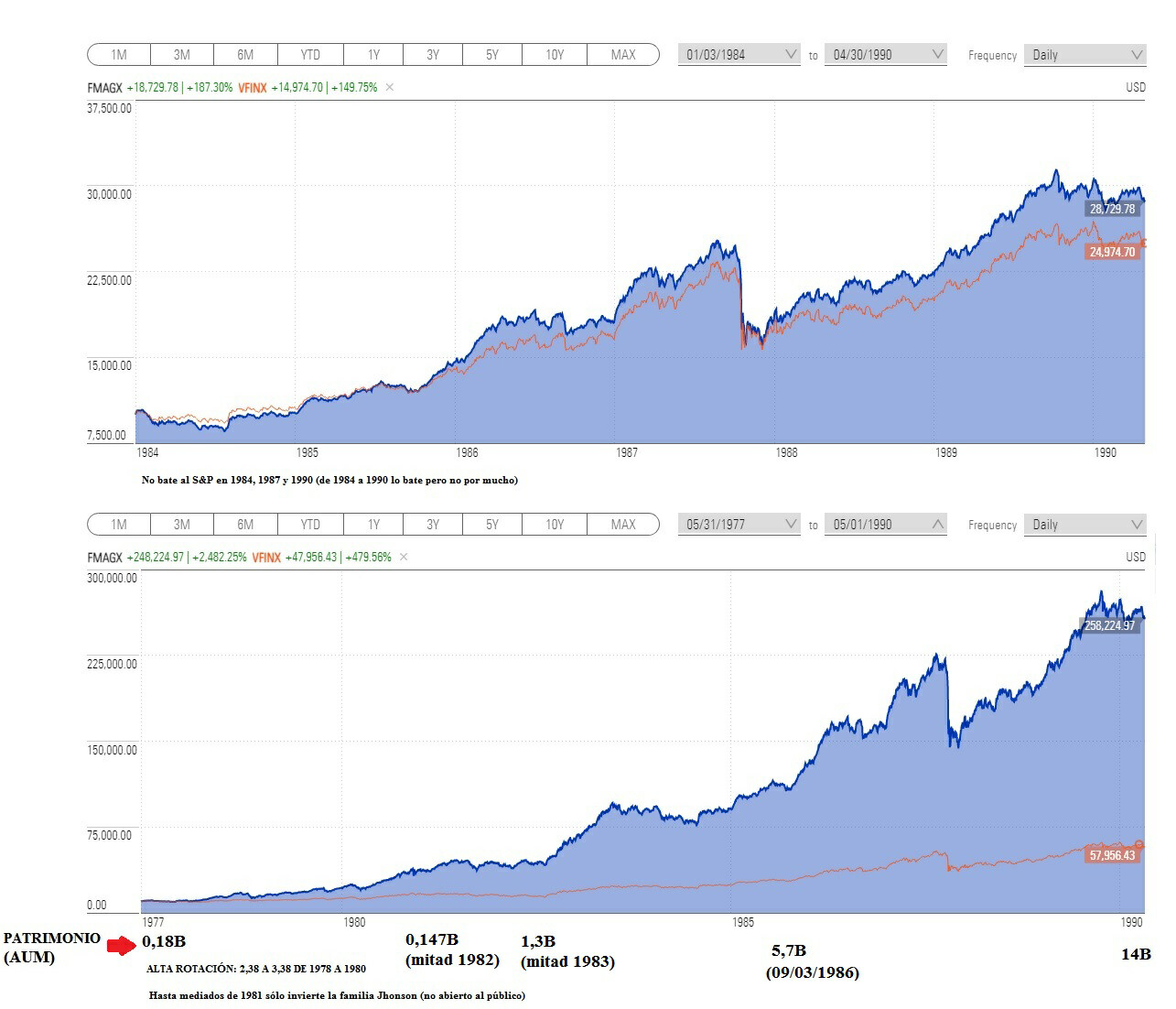Switch bottom chart to 10Y range

point(555,525)
